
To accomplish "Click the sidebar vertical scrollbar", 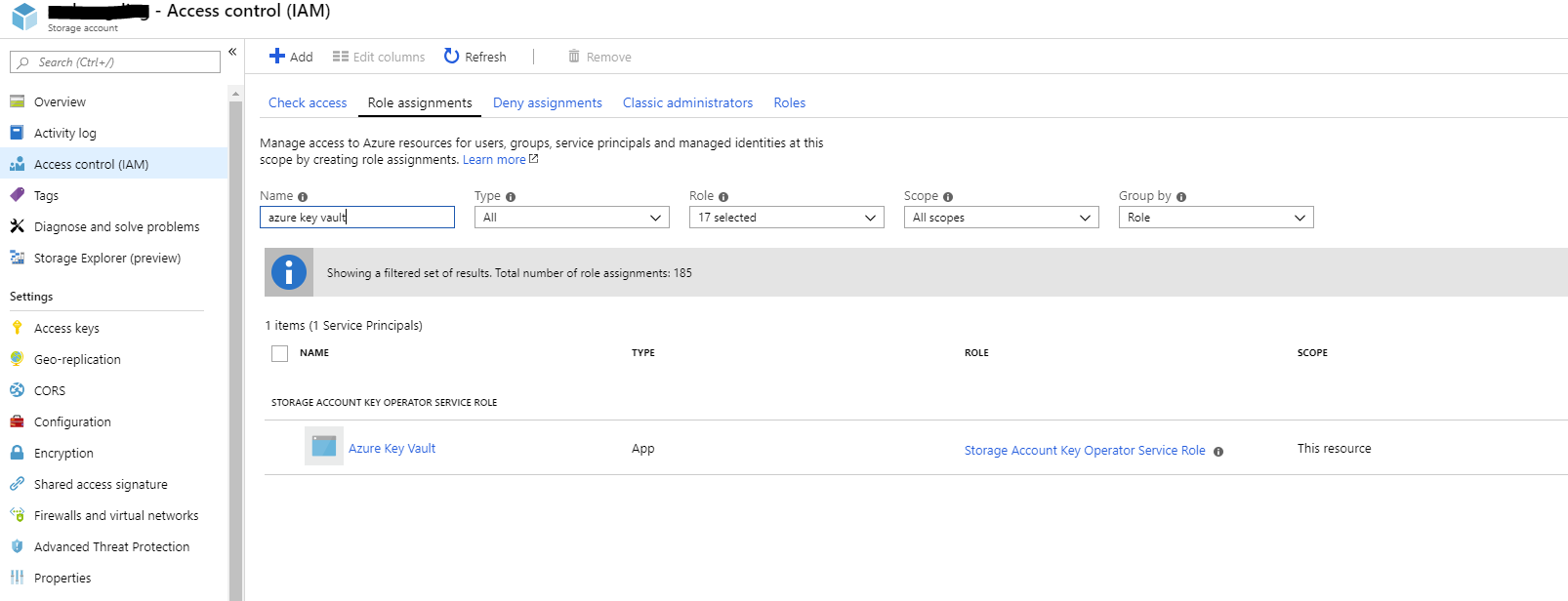I will click(235, 341).
